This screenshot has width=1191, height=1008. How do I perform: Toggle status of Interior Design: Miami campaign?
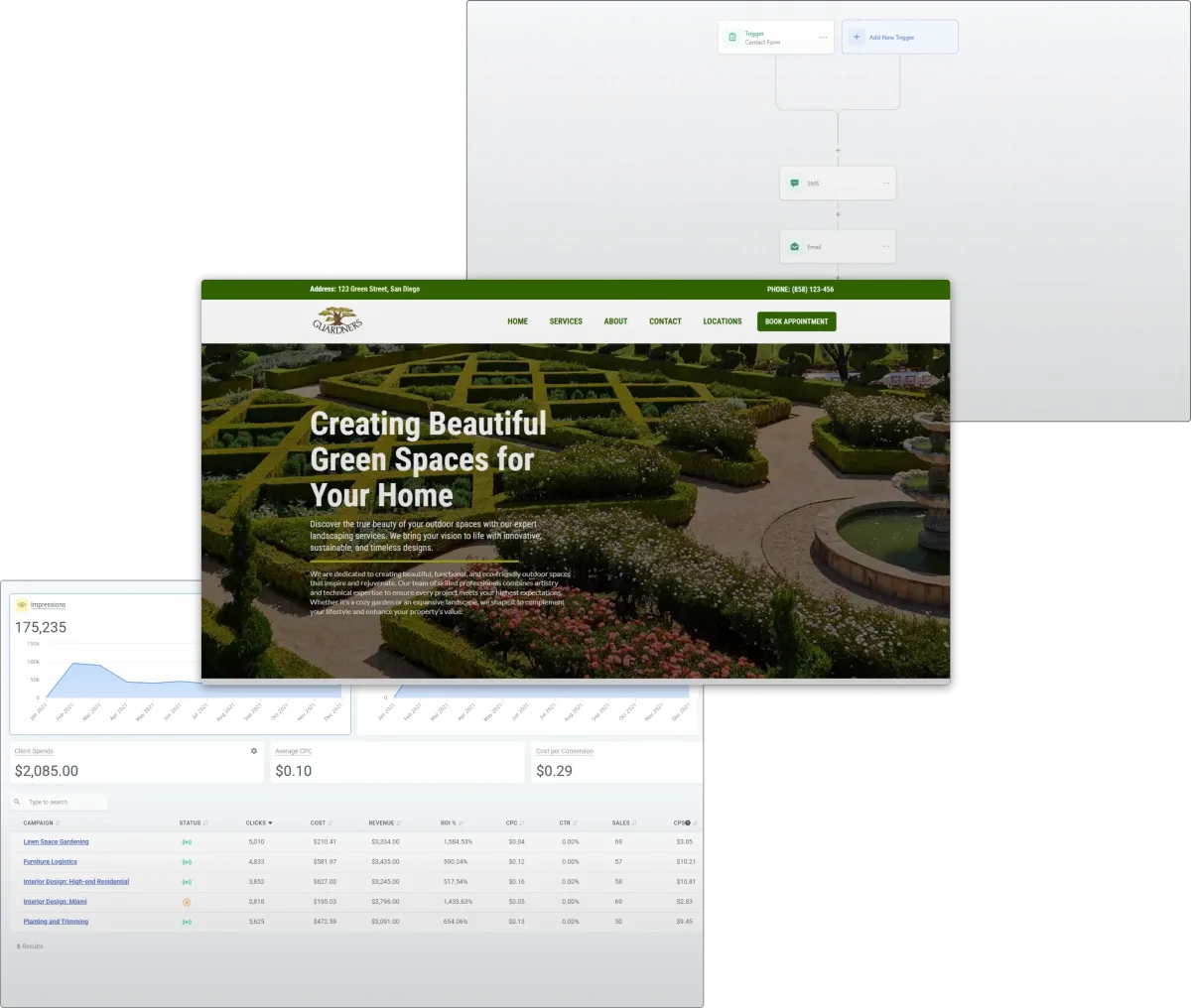point(187,902)
